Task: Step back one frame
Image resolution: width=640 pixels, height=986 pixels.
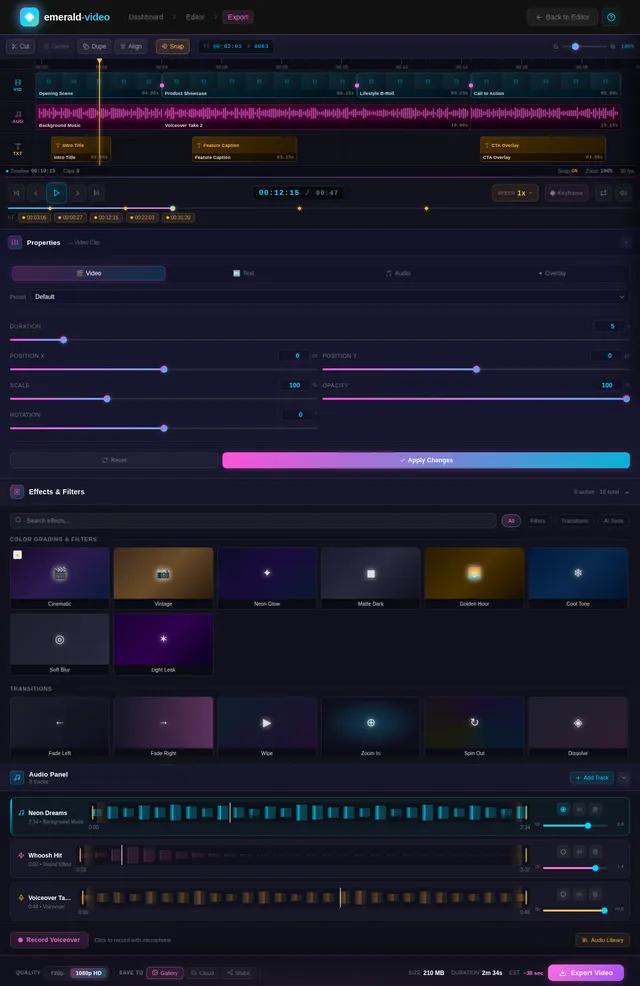Action: [x=36, y=193]
